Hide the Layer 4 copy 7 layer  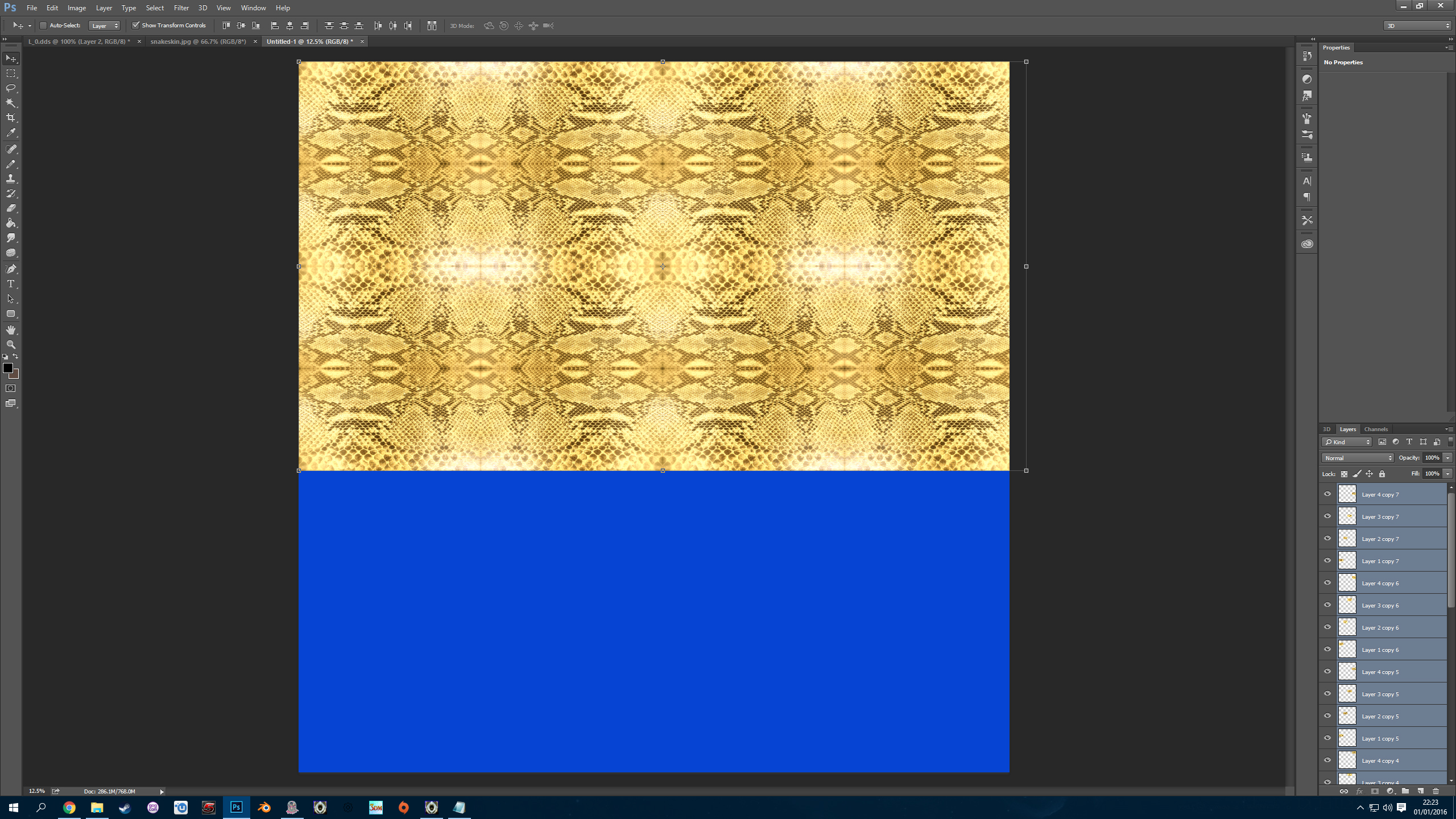click(x=1327, y=494)
